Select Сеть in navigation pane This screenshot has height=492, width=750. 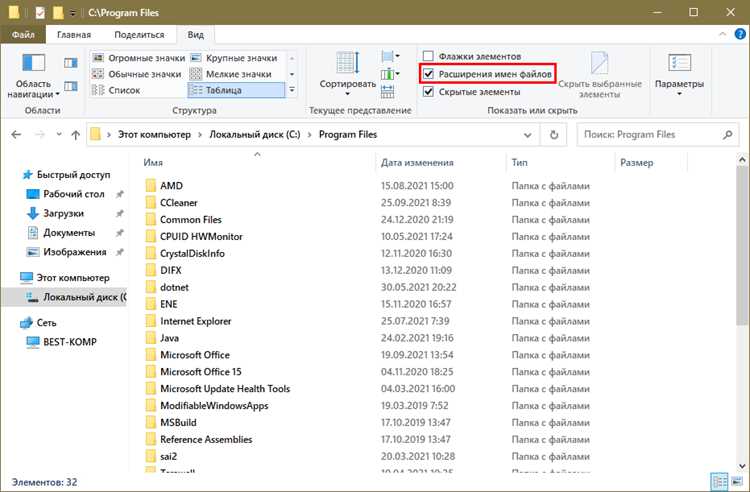pos(38,323)
